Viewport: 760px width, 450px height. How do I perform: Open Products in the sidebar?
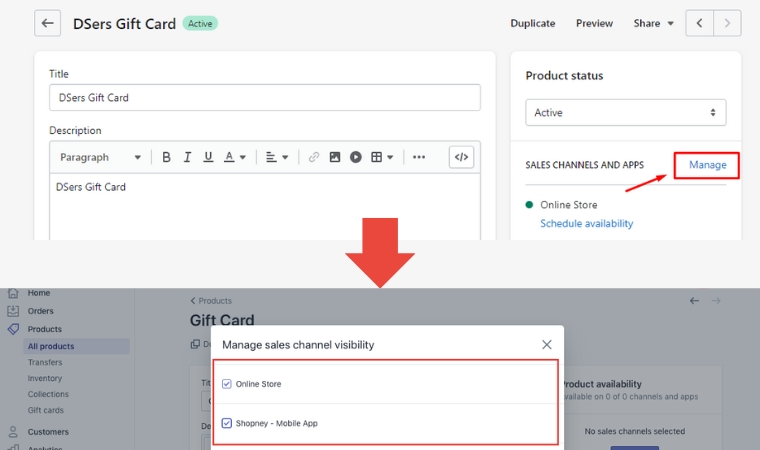(x=45, y=329)
